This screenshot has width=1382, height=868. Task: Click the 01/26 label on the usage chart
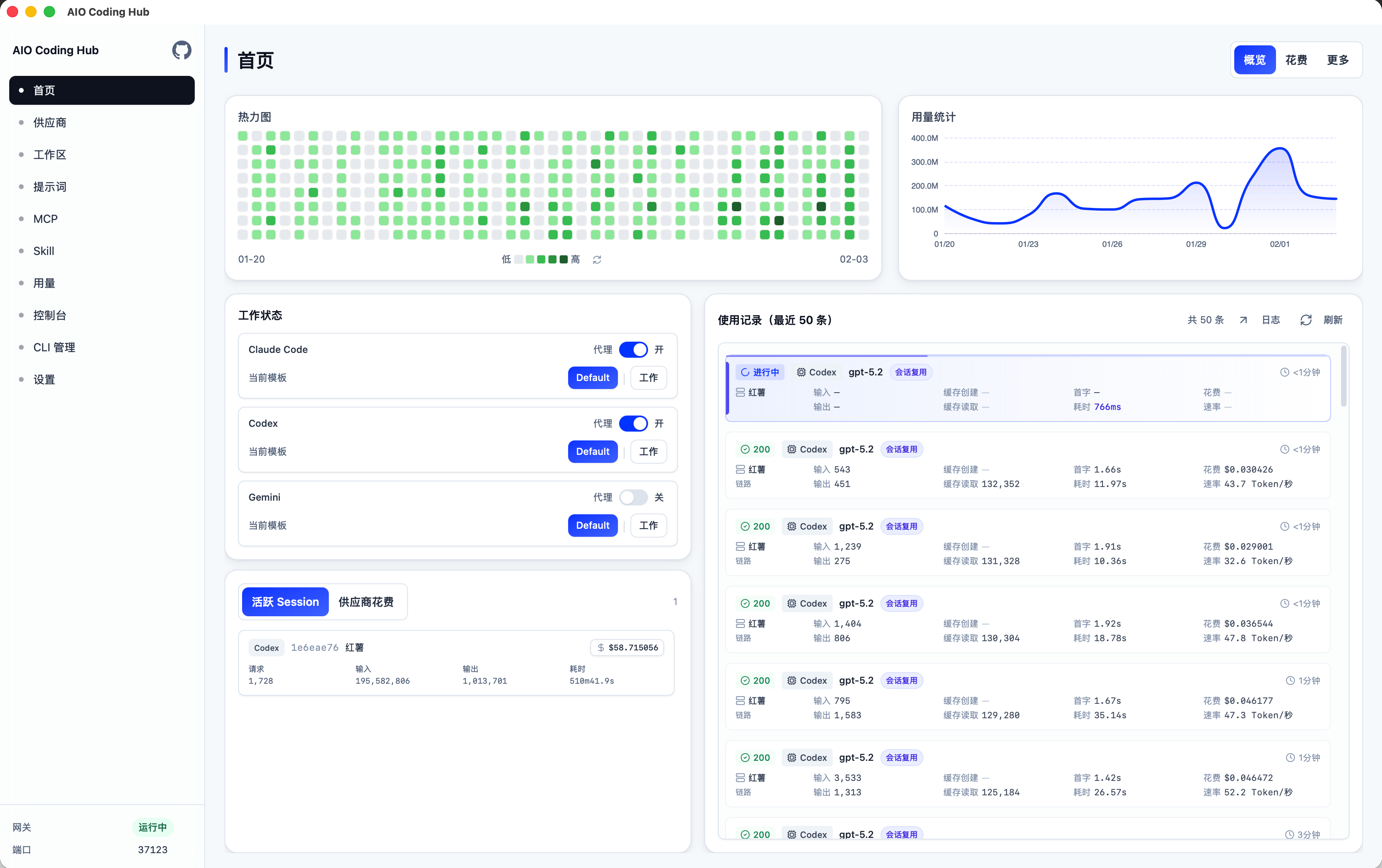[x=1112, y=245]
